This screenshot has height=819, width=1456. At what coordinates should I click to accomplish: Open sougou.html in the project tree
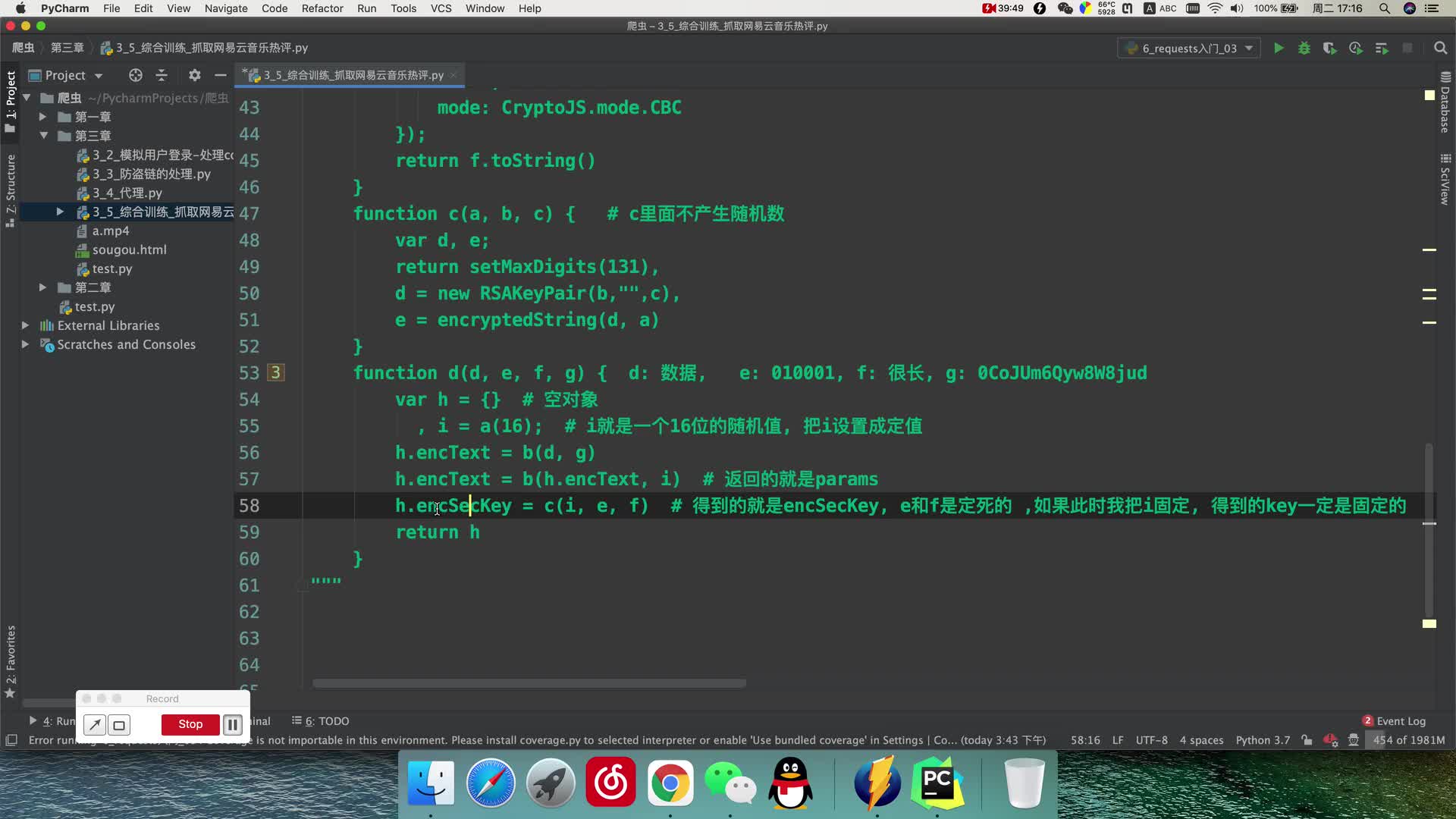coord(121,249)
